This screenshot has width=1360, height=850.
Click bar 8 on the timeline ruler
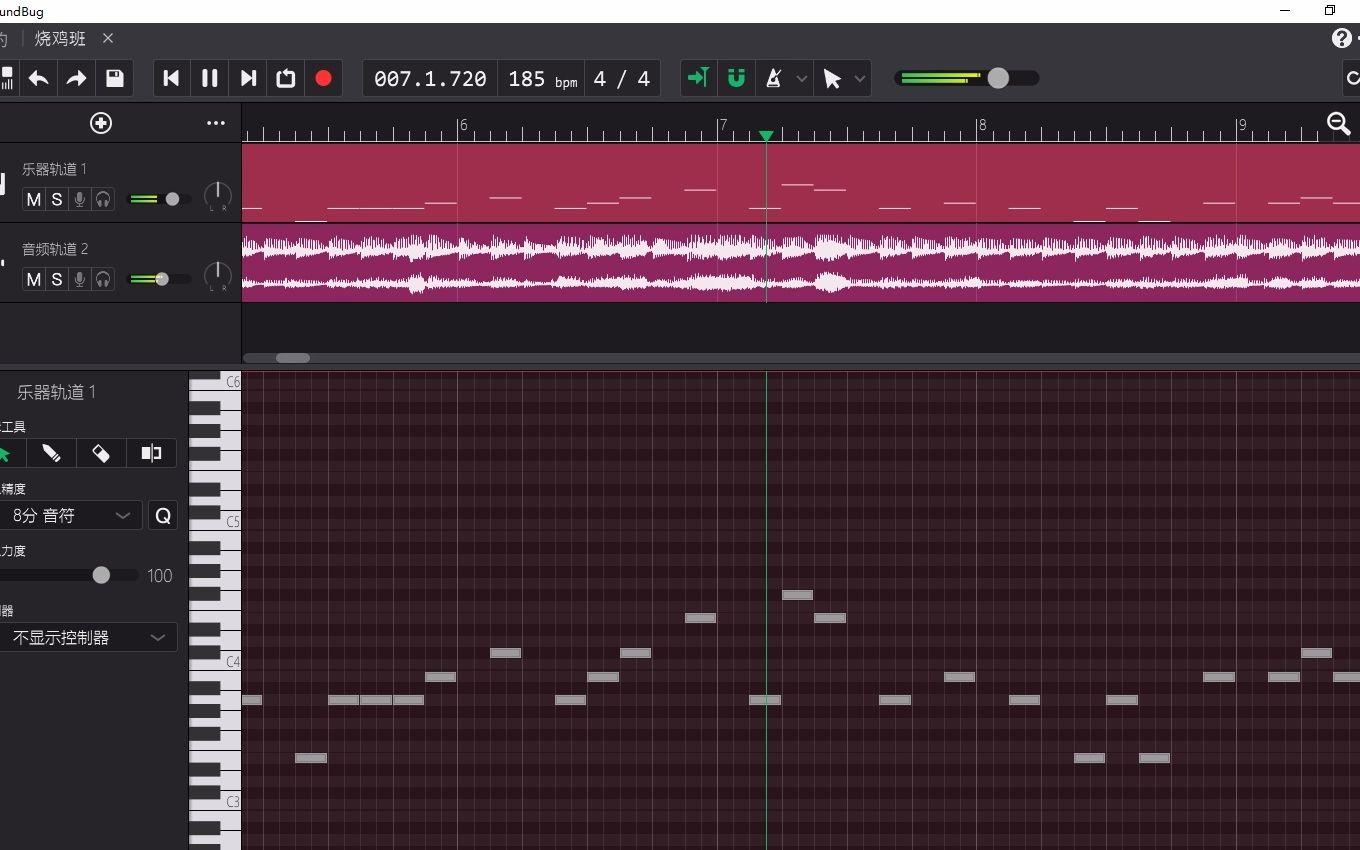(x=982, y=125)
